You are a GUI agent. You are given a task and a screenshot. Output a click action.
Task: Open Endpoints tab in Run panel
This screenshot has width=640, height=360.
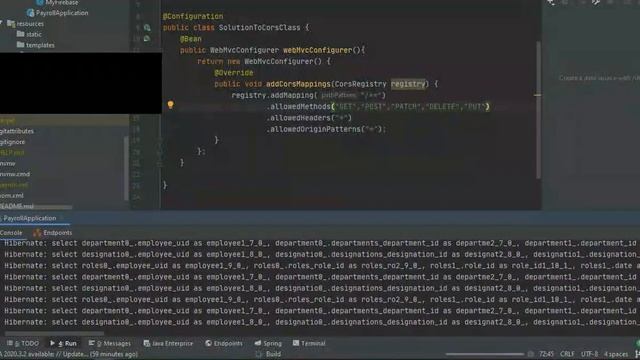[x=53, y=233]
